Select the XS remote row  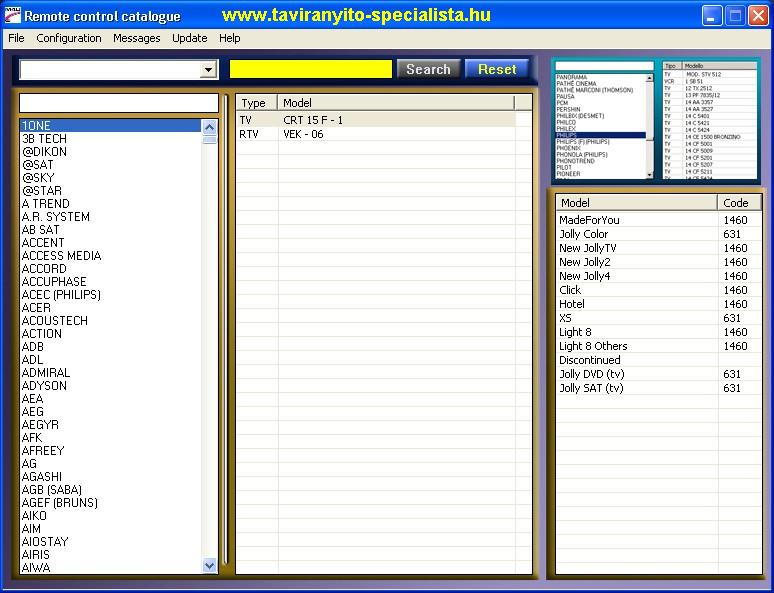click(x=658, y=318)
